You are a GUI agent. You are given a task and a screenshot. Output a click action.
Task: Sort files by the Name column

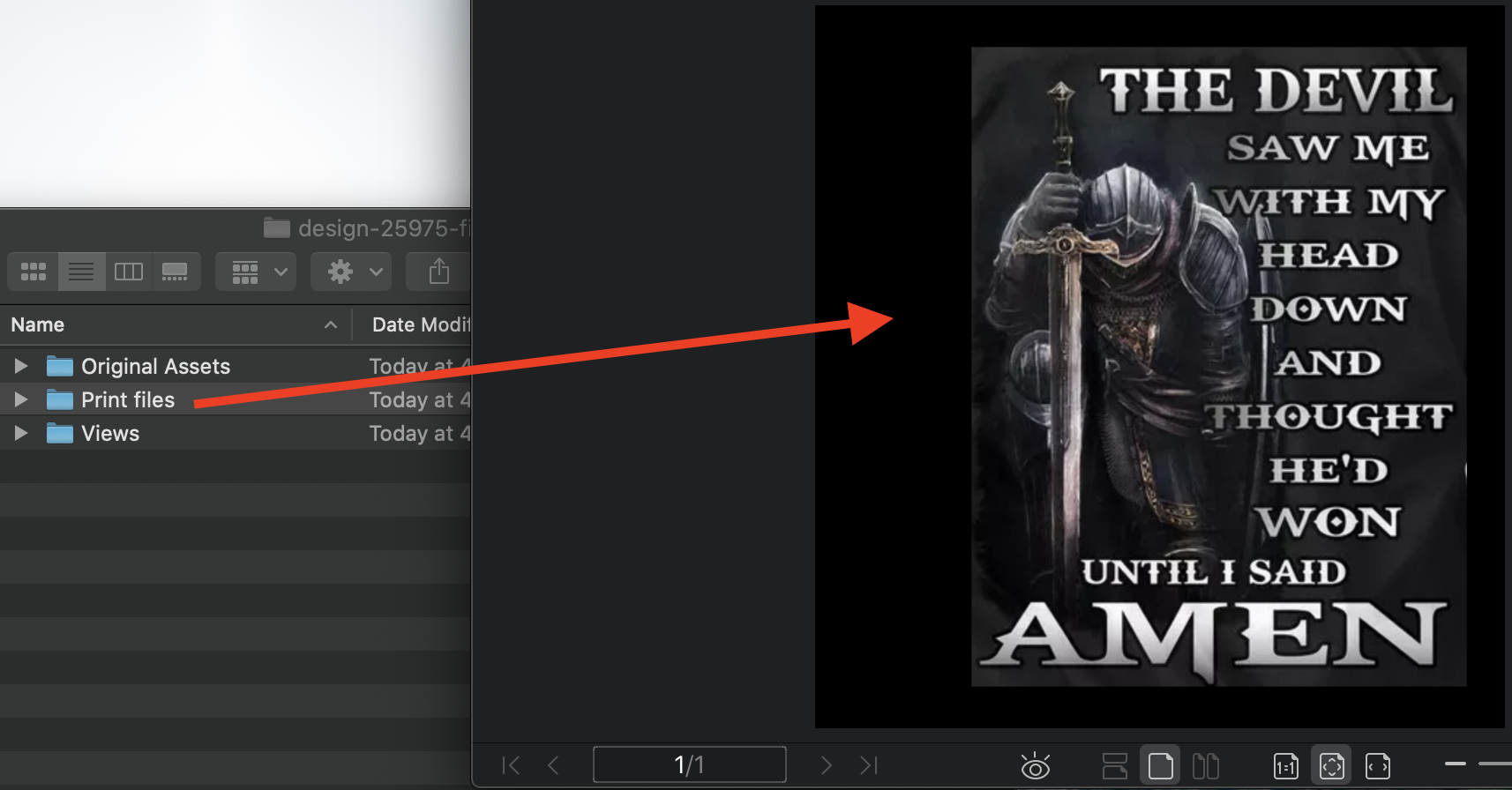tap(38, 324)
